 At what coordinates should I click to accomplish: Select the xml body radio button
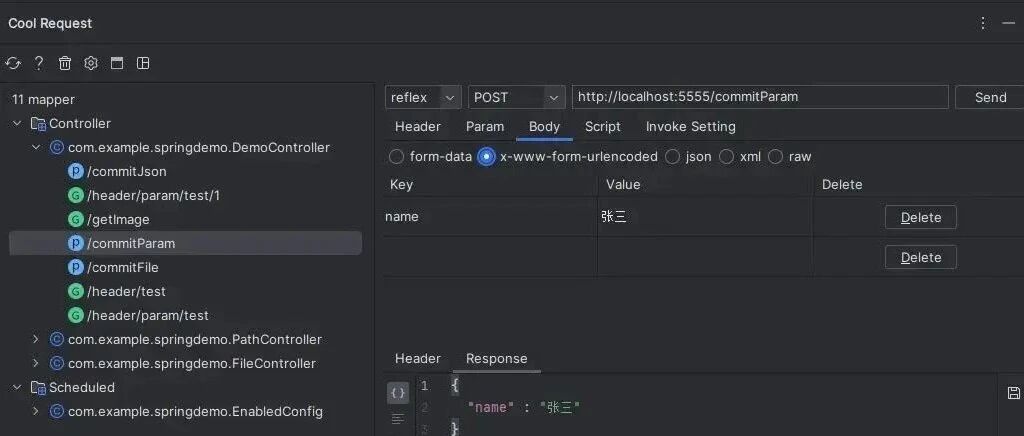coord(726,157)
